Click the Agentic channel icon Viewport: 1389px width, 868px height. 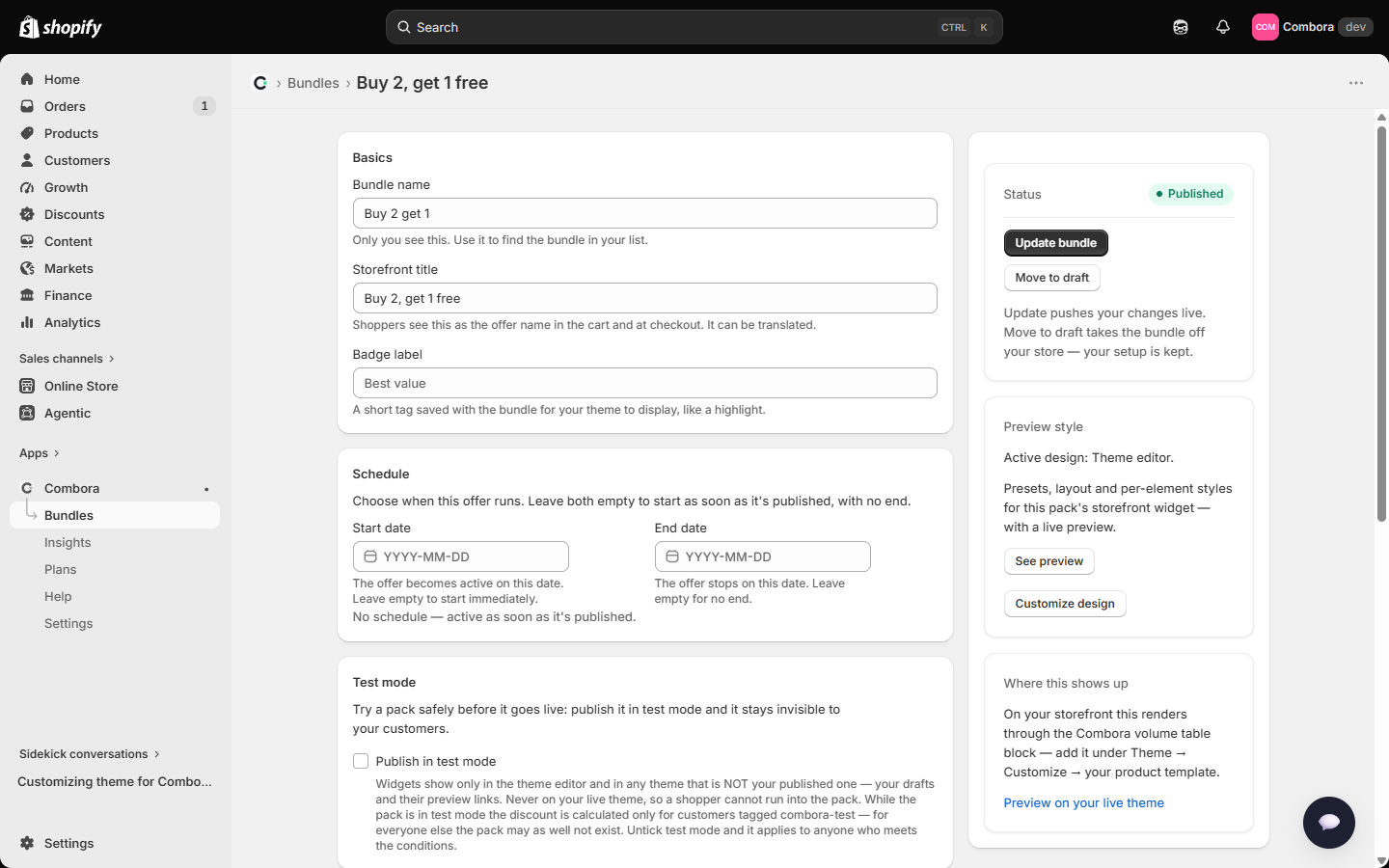(x=27, y=413)
